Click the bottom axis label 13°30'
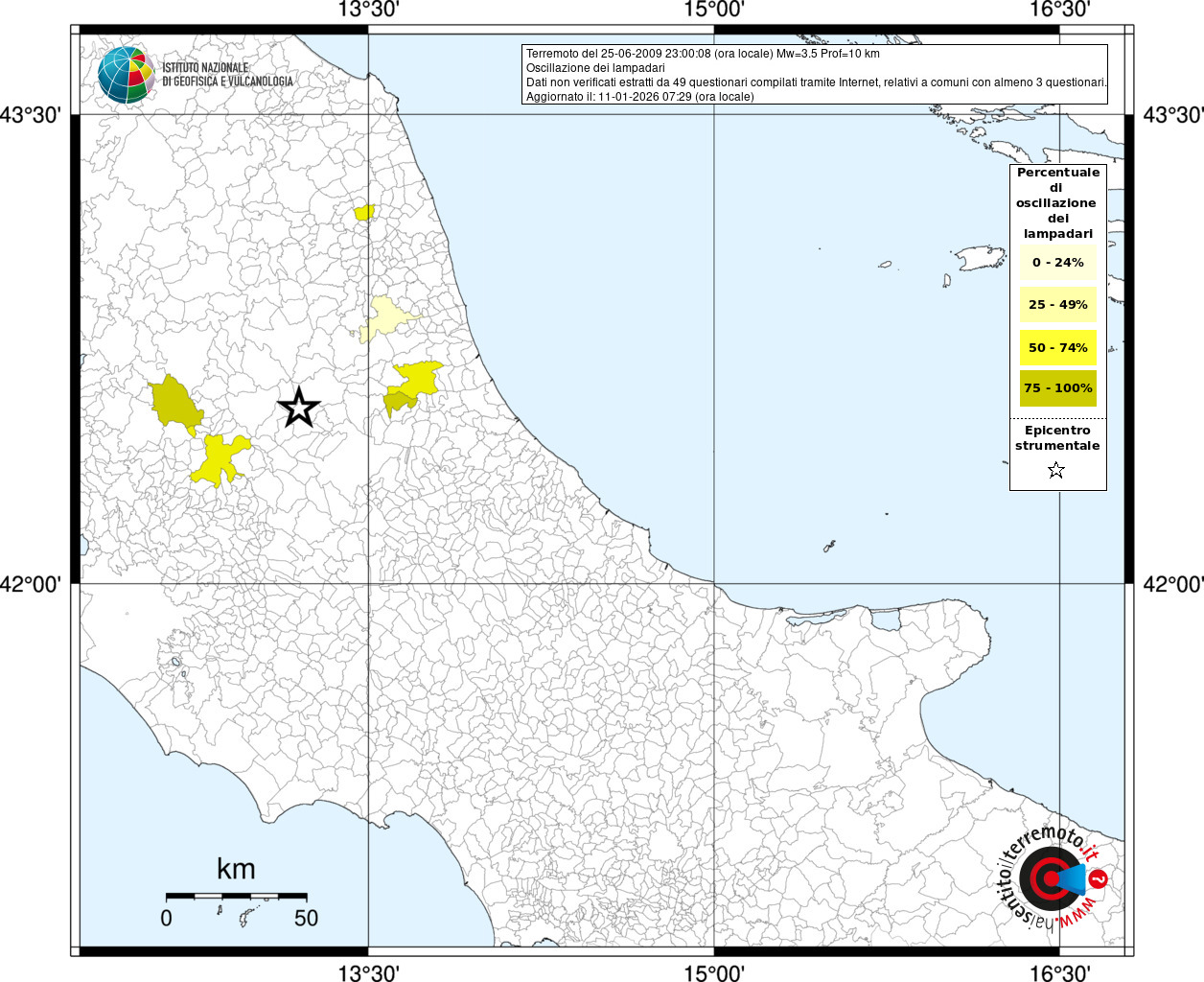 (368, 973)
